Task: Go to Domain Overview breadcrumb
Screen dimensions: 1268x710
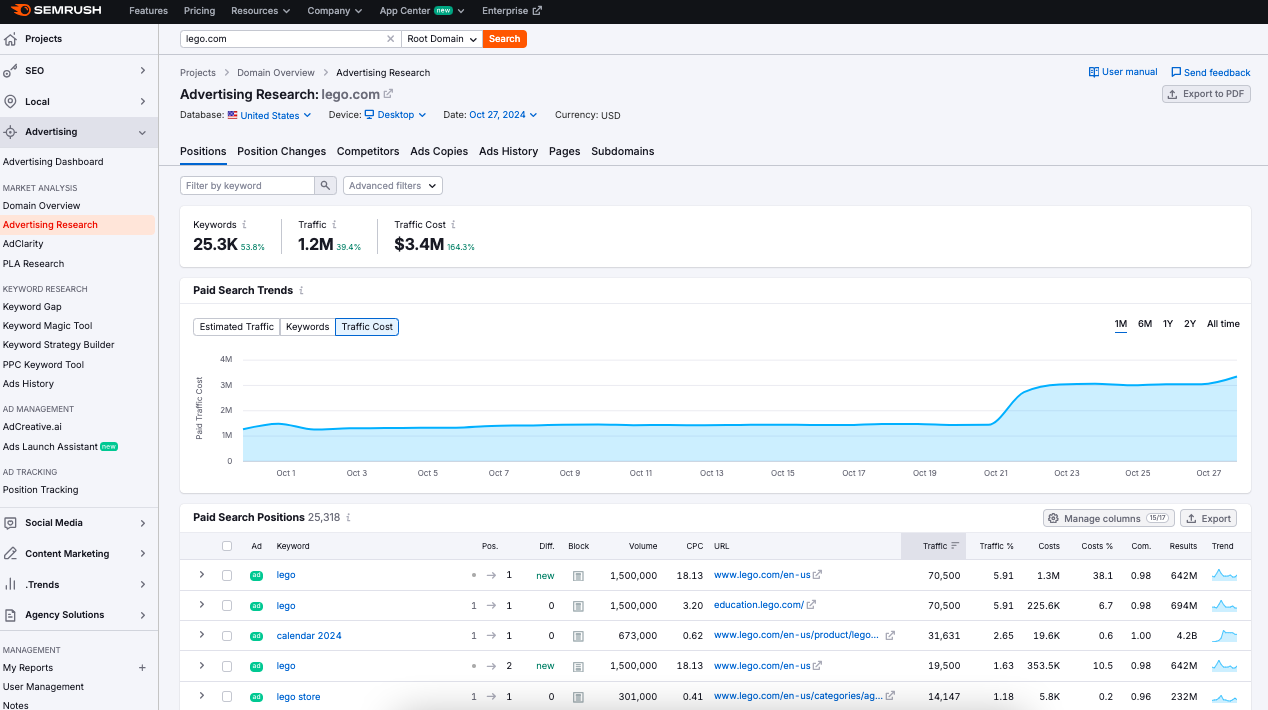Action: pyautogui.click(x=276, y=73)
